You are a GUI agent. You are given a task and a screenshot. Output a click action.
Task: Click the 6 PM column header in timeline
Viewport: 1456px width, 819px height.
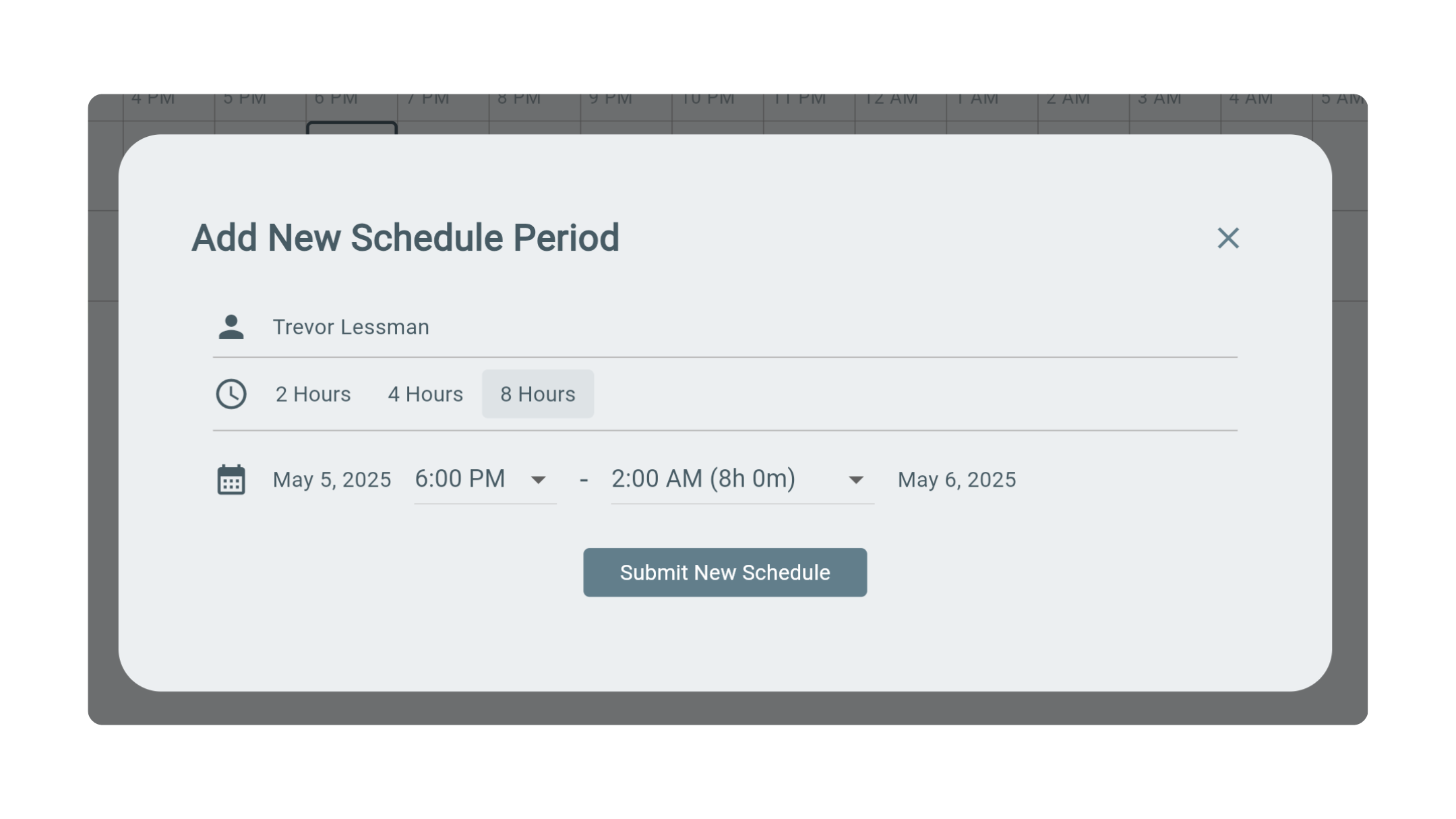(x=336, y=100)
